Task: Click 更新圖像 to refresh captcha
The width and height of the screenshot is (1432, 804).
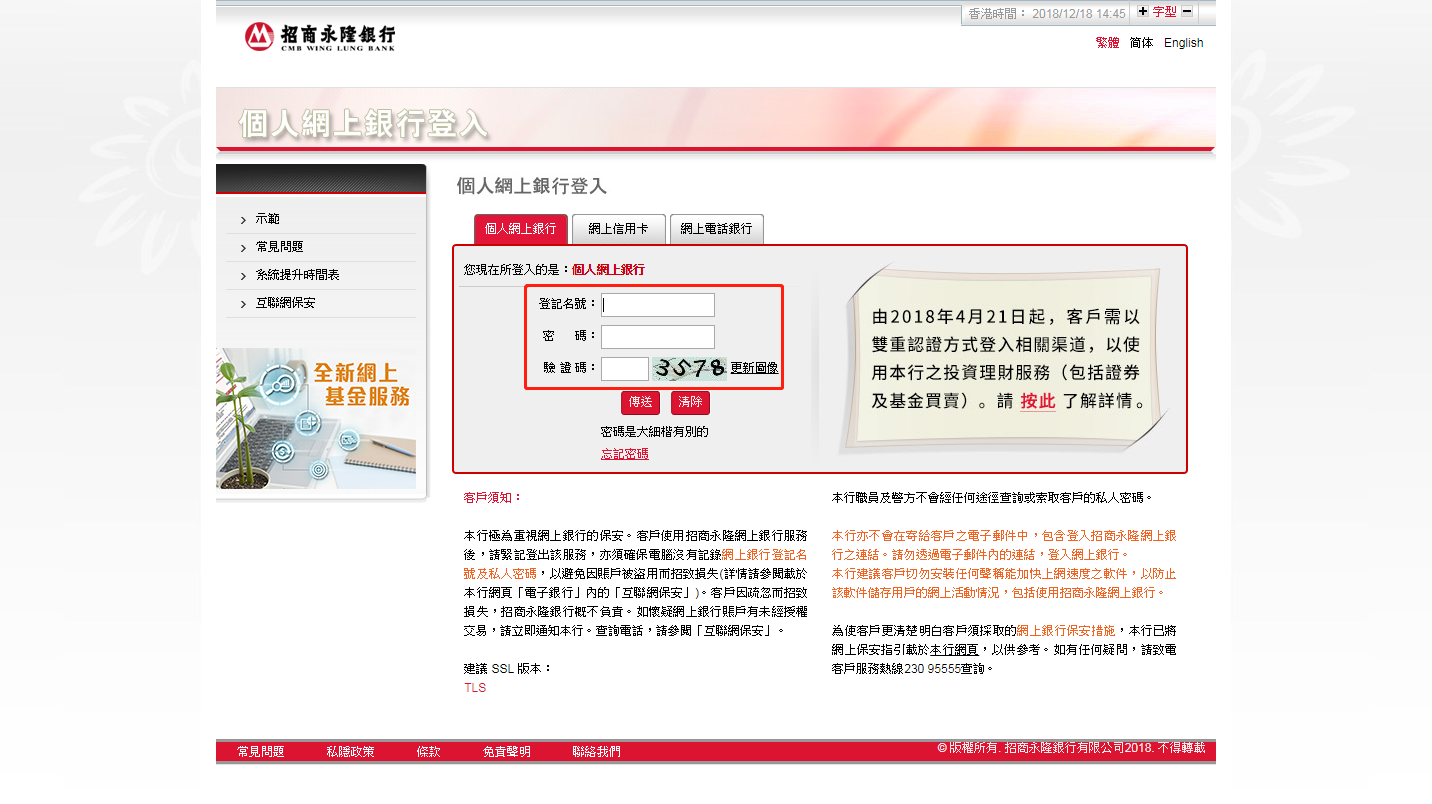Action: (754, 368)
